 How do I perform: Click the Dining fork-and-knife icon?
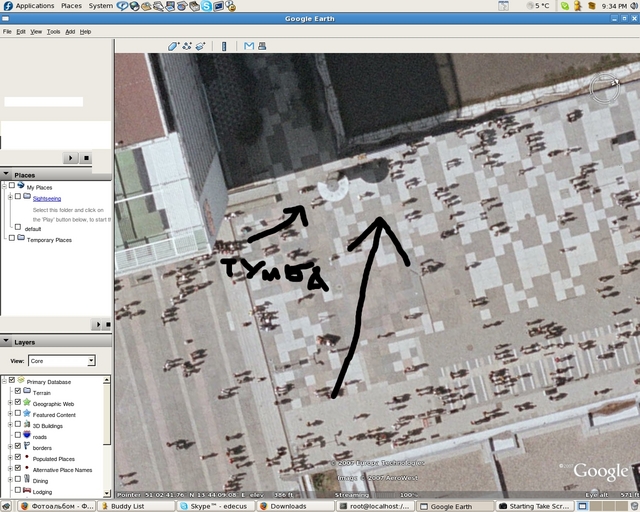(27, 479)
